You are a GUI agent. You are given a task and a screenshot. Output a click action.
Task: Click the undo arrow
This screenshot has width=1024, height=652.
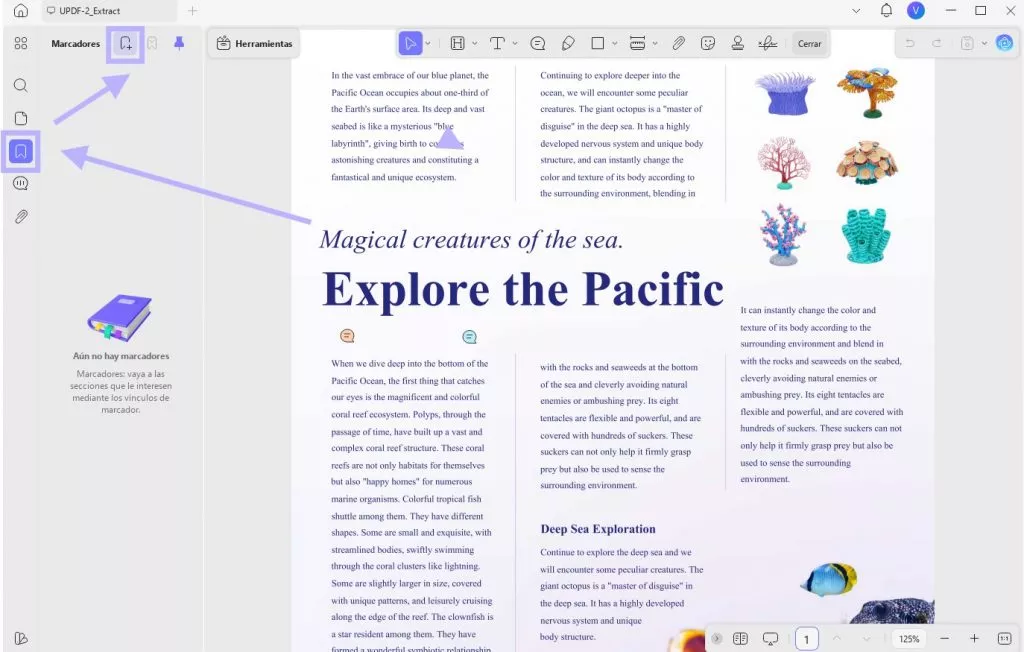click(x=909, y=43)
